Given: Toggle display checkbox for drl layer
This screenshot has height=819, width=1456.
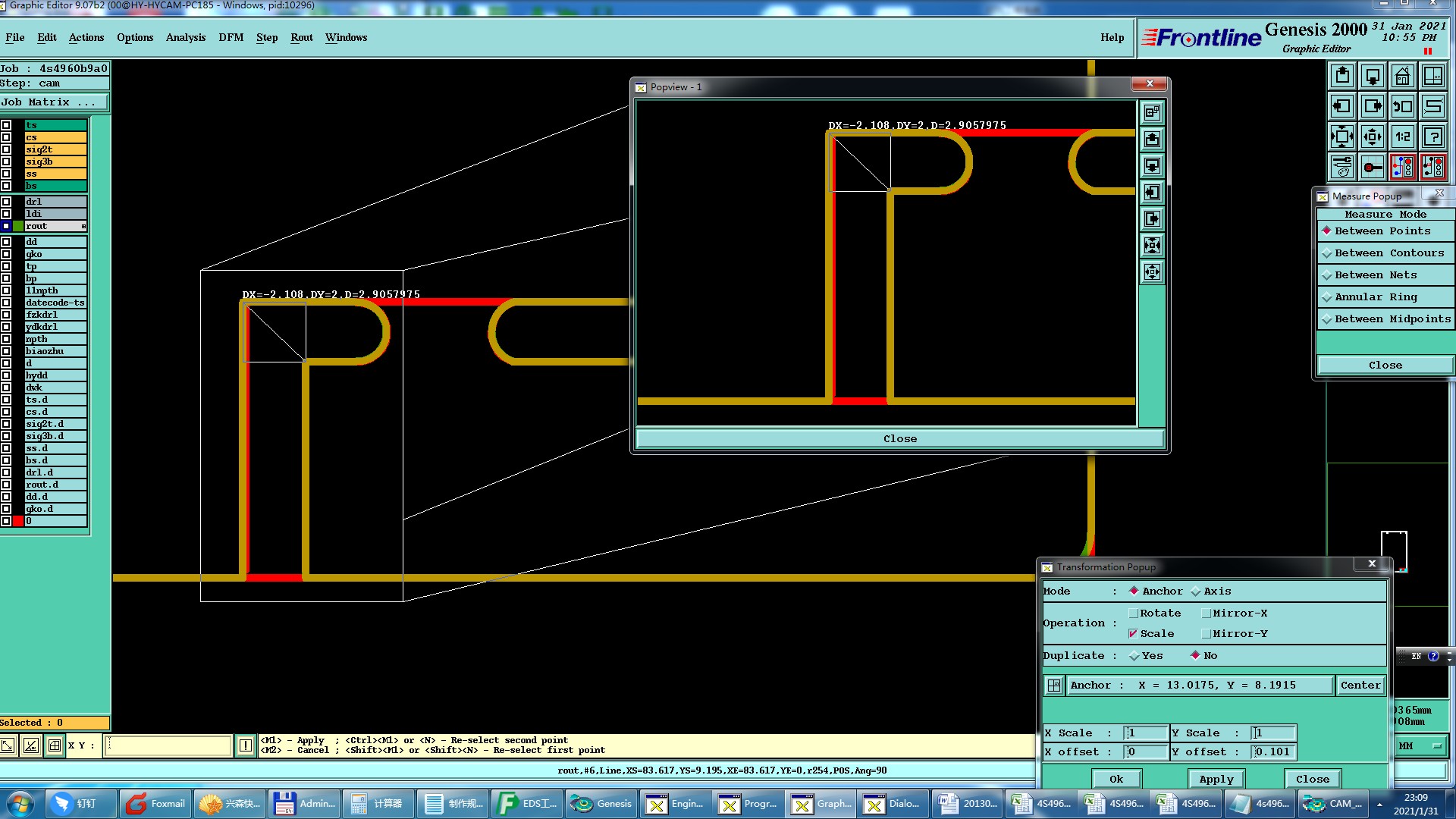Looking at the screenshot, I should pos(6,202).
